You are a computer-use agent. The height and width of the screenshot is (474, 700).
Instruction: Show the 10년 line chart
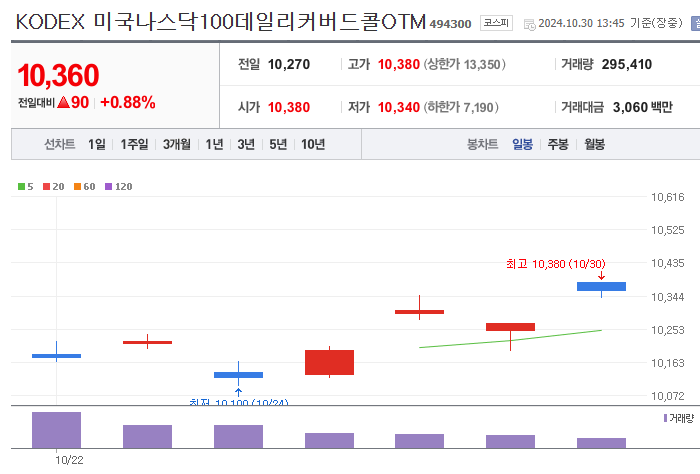click(x=313, y=144)
